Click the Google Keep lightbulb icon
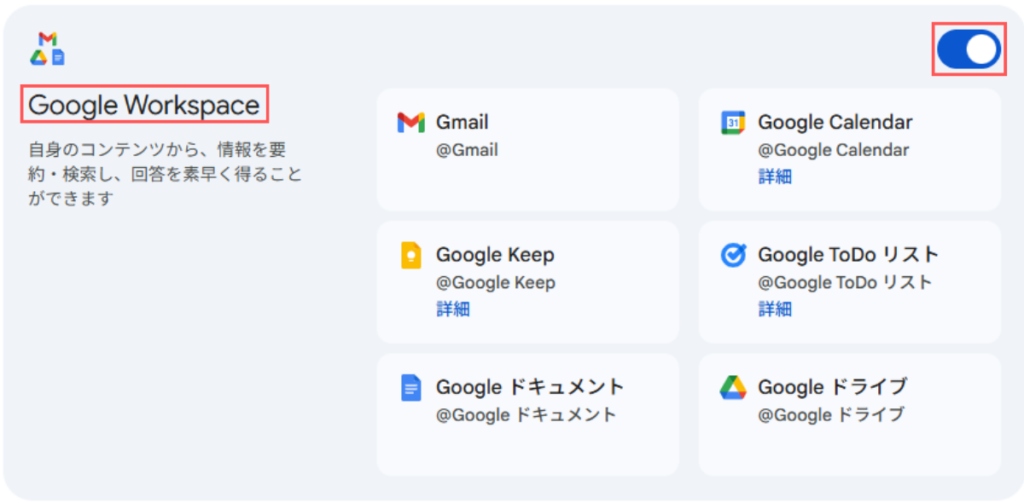 (411, 256)
